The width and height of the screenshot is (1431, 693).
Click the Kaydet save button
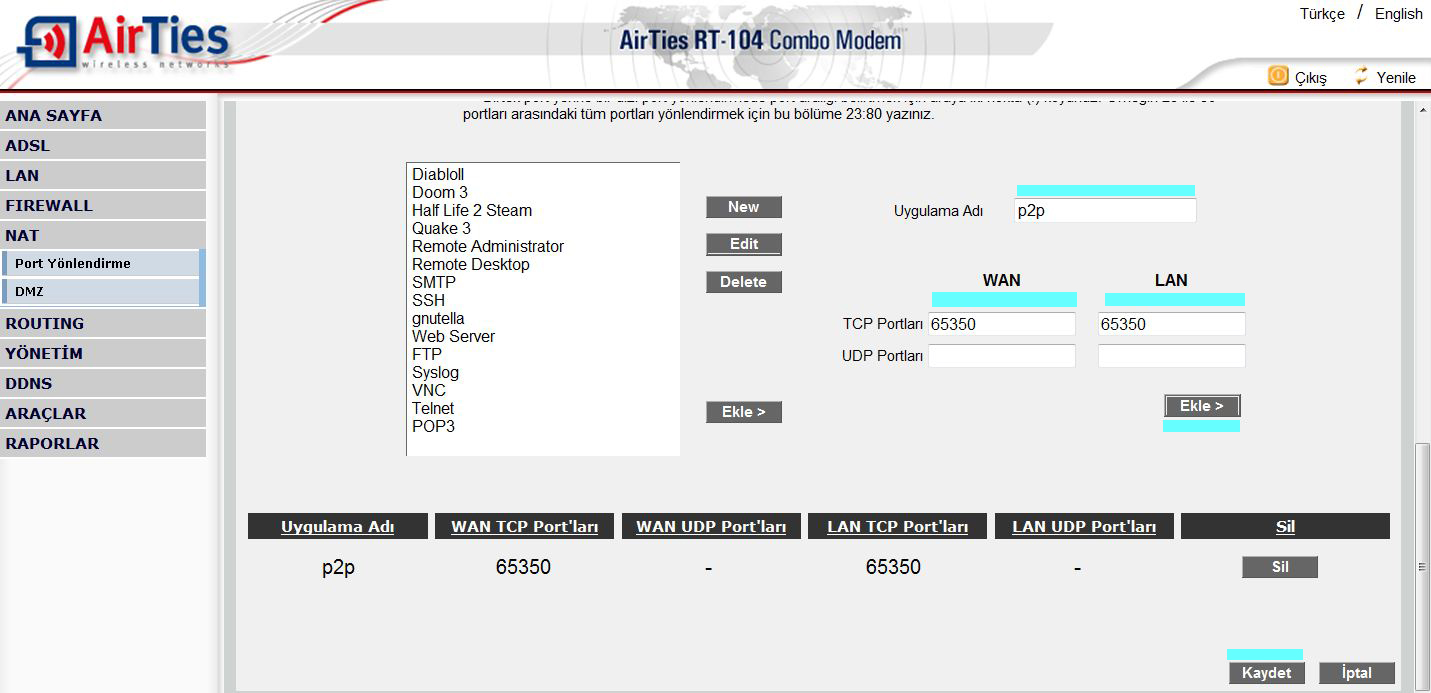pos(1266,673)
